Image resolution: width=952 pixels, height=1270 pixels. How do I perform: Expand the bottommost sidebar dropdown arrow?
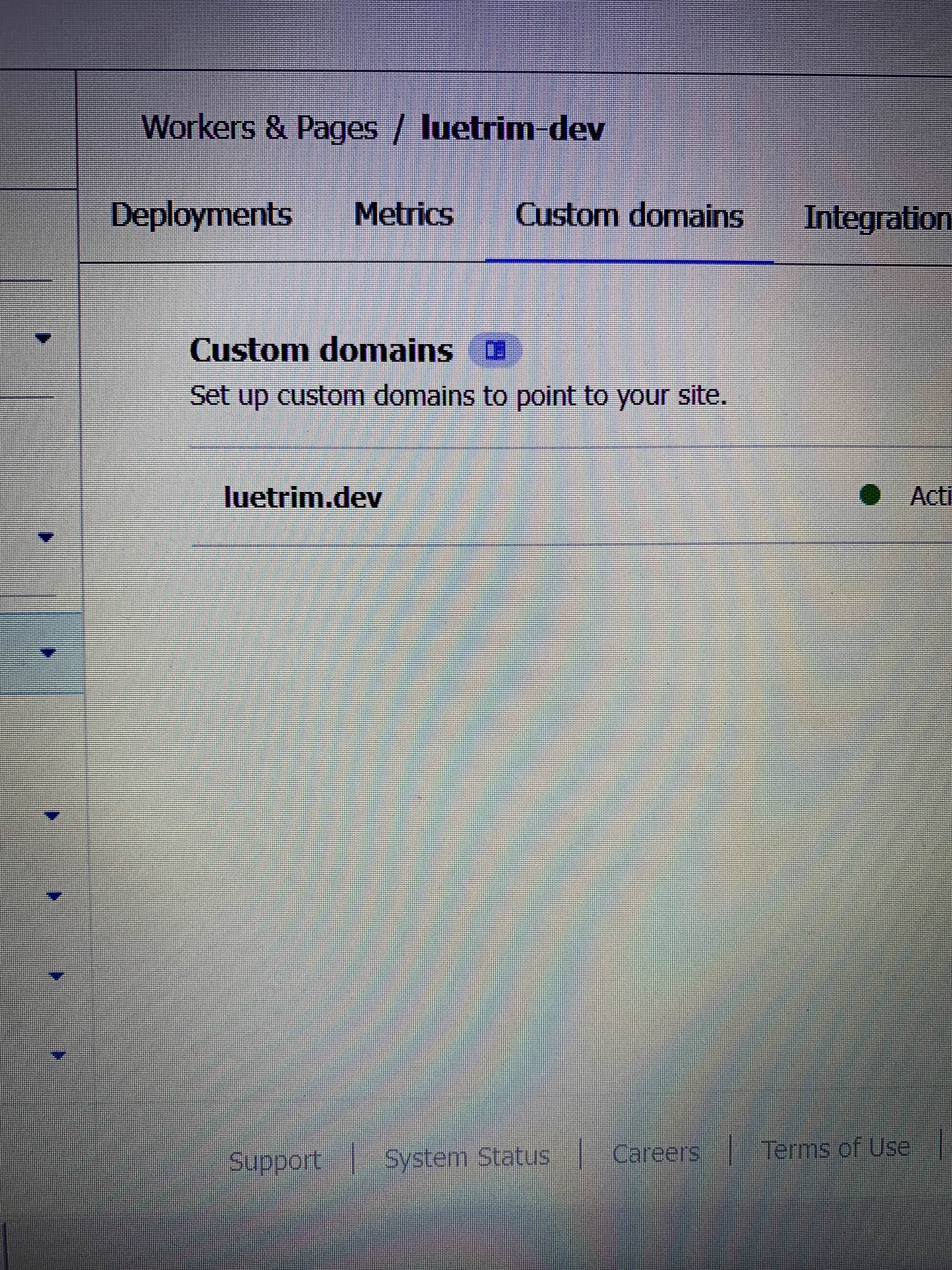[x=58, y=1054]
